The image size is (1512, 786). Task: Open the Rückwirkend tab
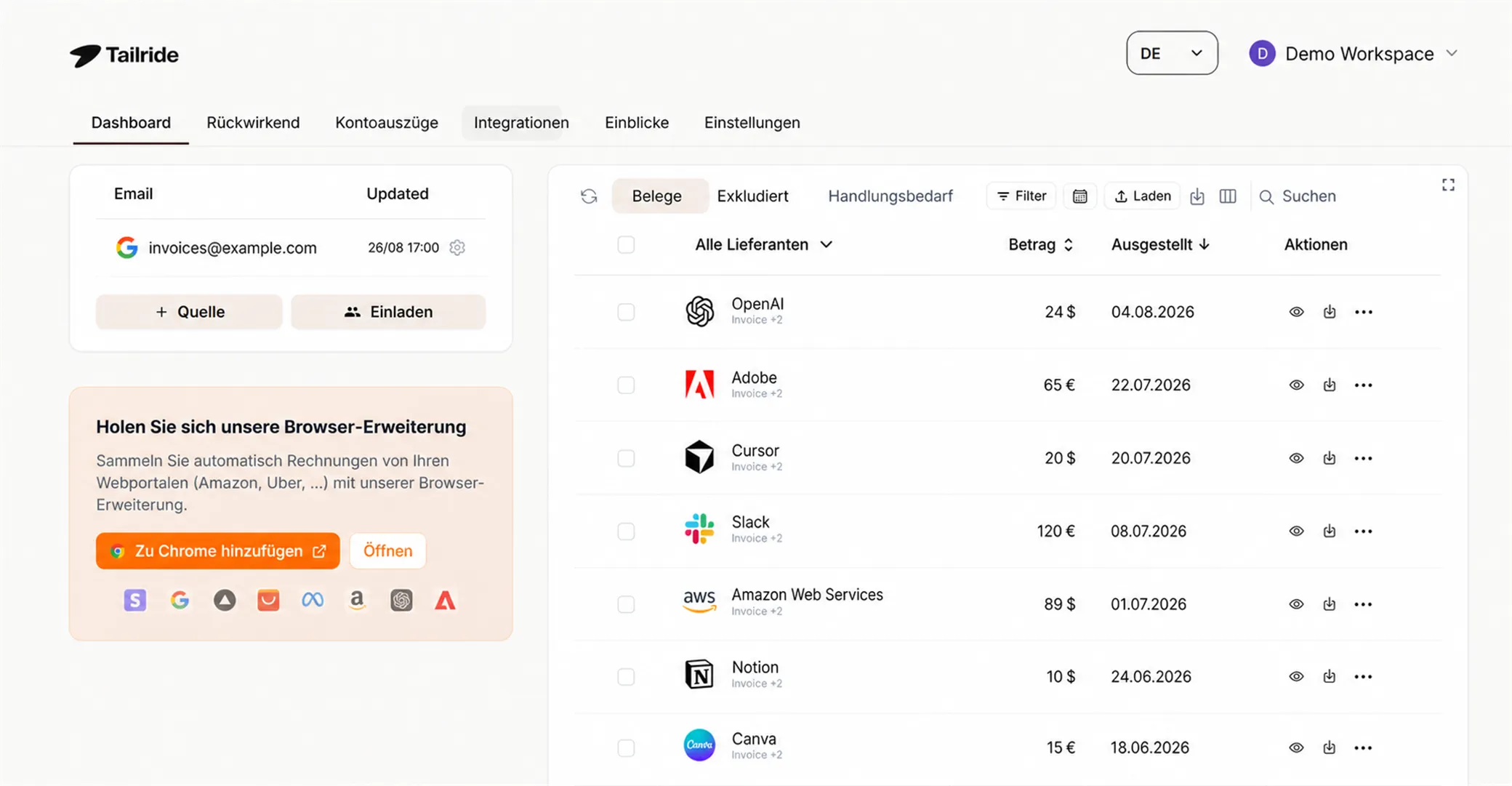(x=253, y=123)
